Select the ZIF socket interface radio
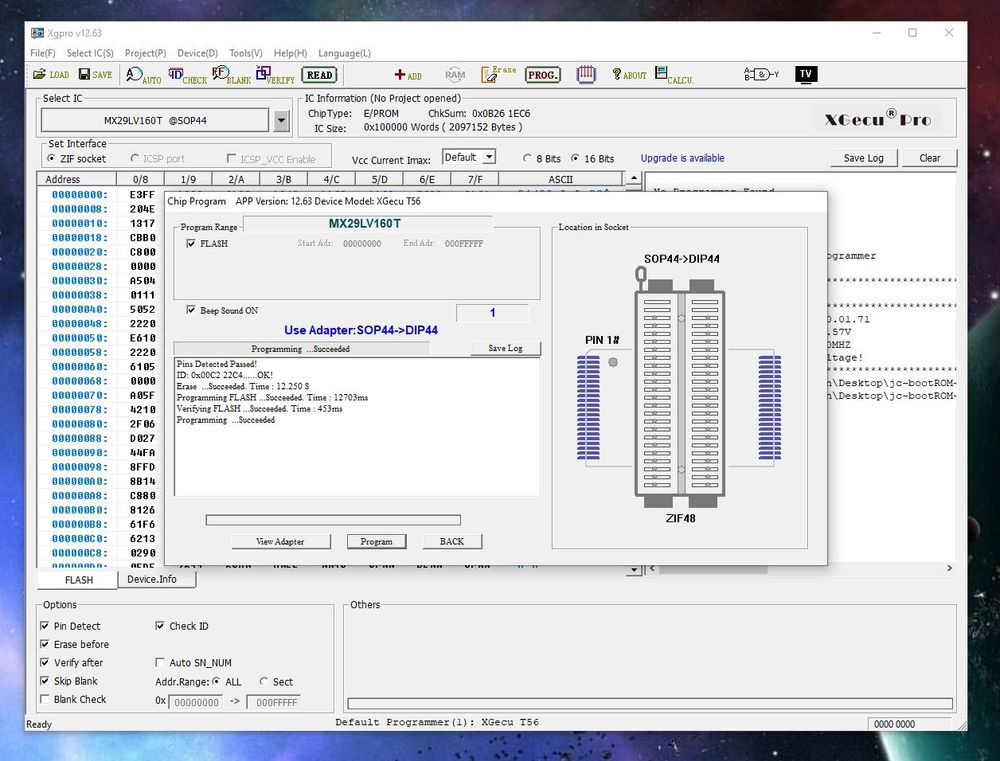 [x=51, y=158]
